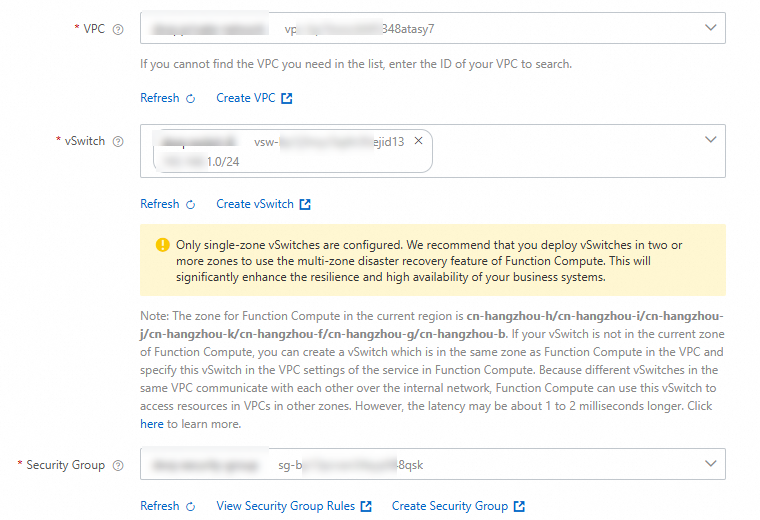Click the vSwitch help question-mark icon

tap(118, 141)
